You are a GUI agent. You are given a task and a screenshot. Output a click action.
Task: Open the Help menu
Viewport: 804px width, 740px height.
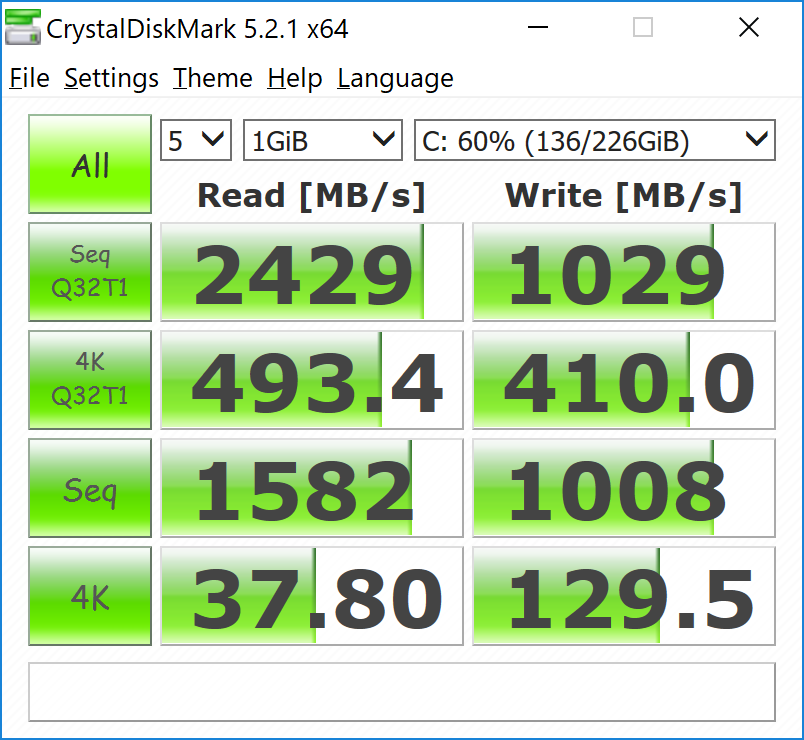(294, 78)
